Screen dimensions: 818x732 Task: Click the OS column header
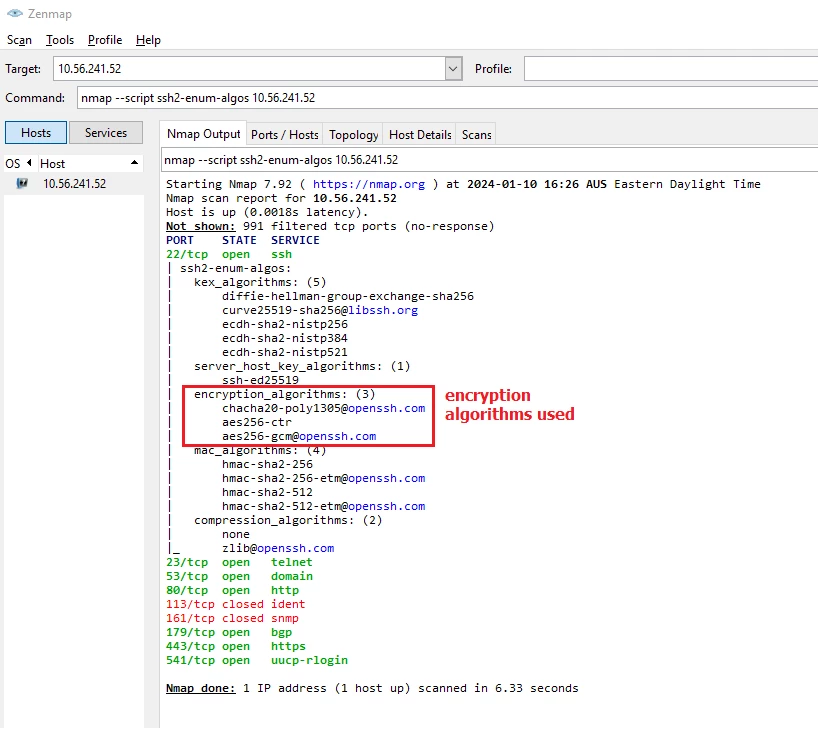[x=19, y=163]
